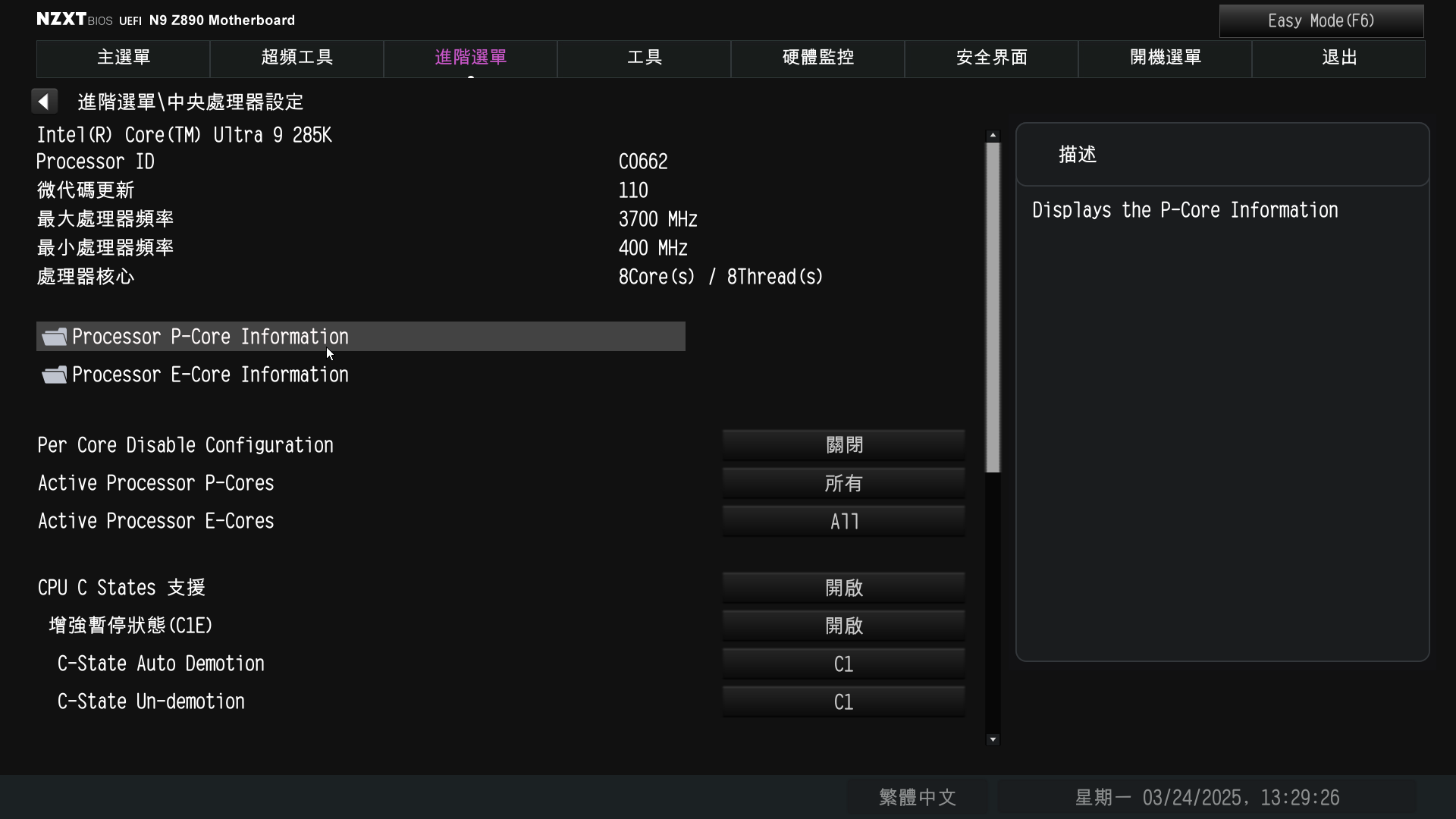Toggle 增強暫停狀態(C1E) option value
This screenshot has height=819, width=1456.
843,626
